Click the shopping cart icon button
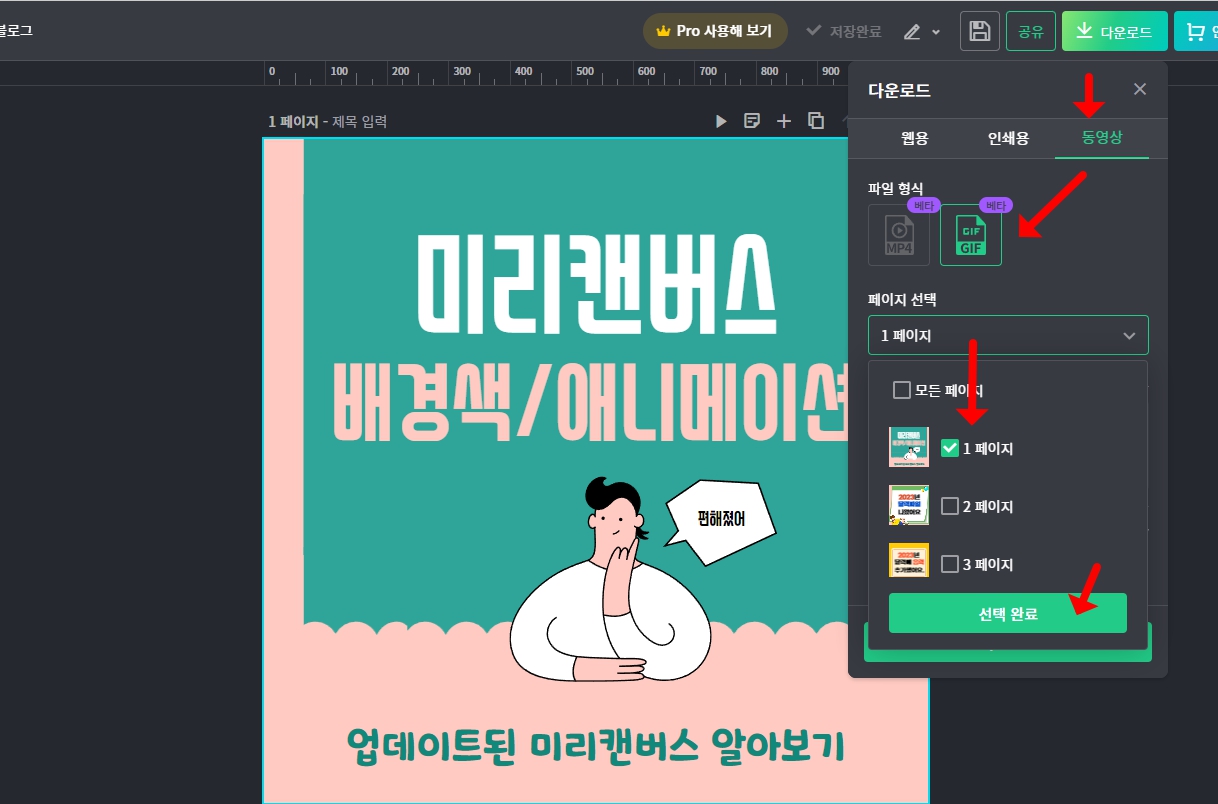 pyautogui.click(x=1196, y=31)
